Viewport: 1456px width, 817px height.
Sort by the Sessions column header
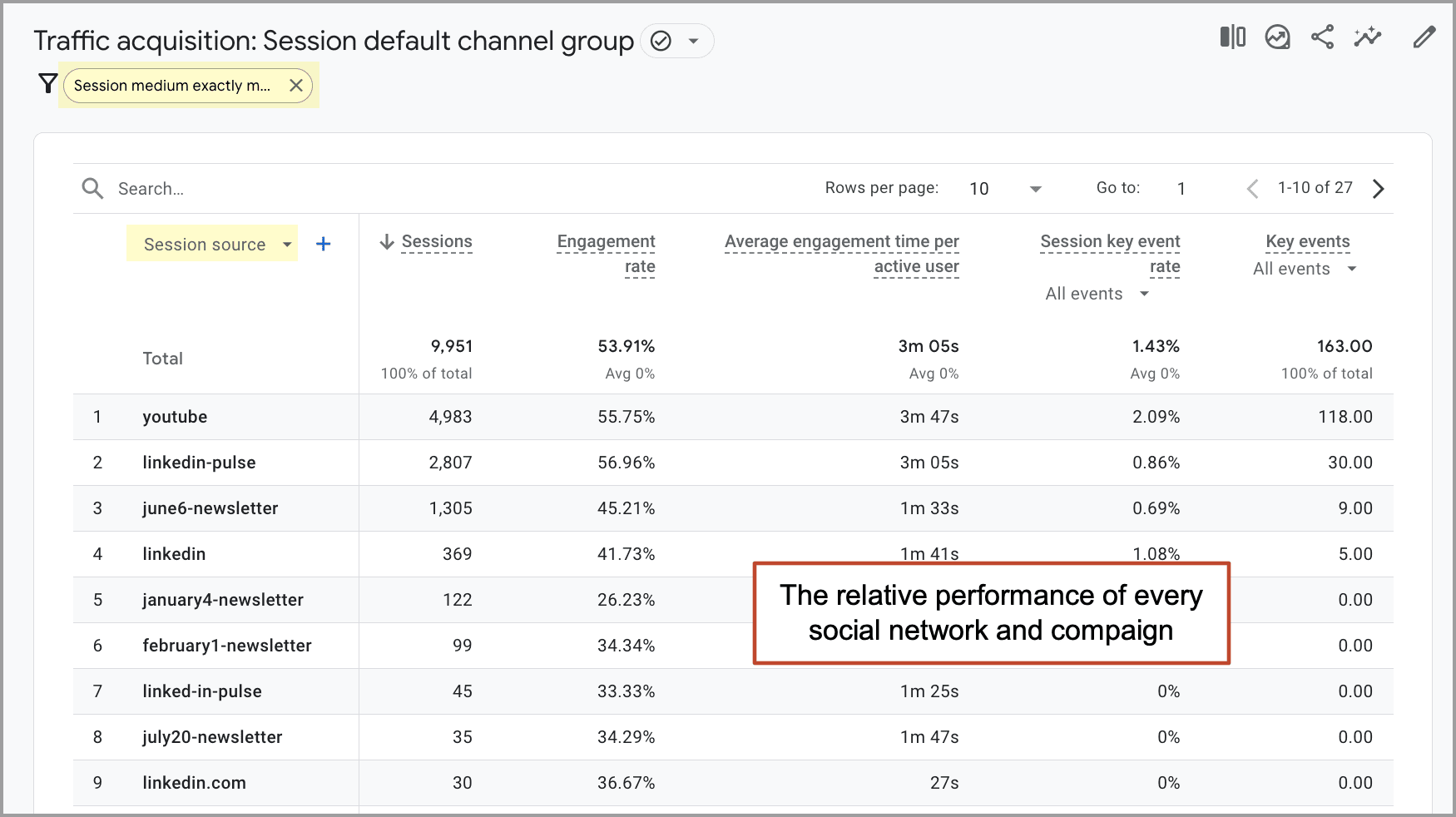[437, 242]
